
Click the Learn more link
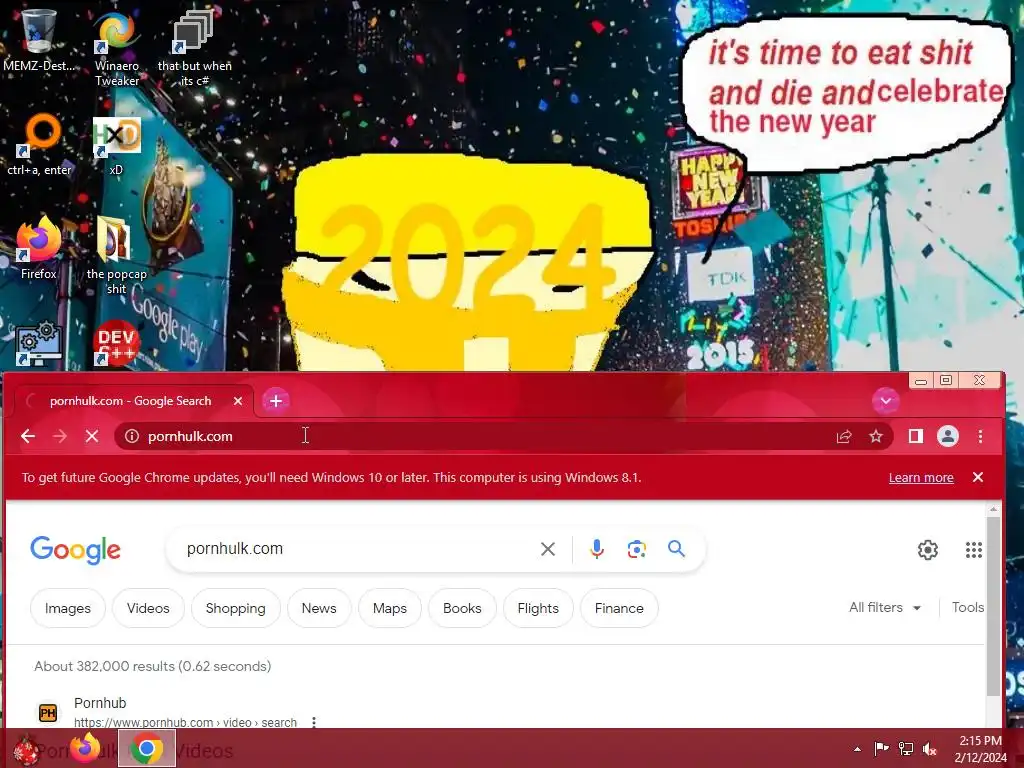click(x=921, y=477)
